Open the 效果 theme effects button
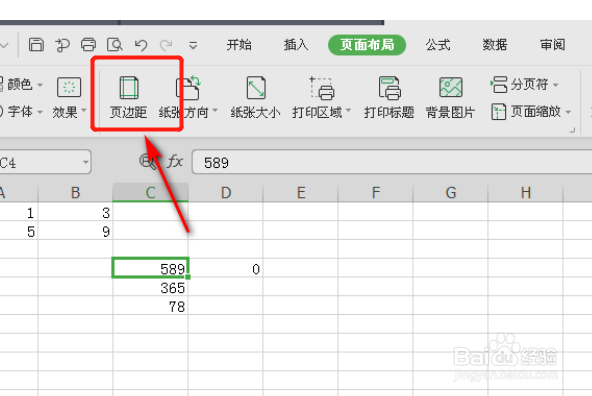 coord(69,97)
